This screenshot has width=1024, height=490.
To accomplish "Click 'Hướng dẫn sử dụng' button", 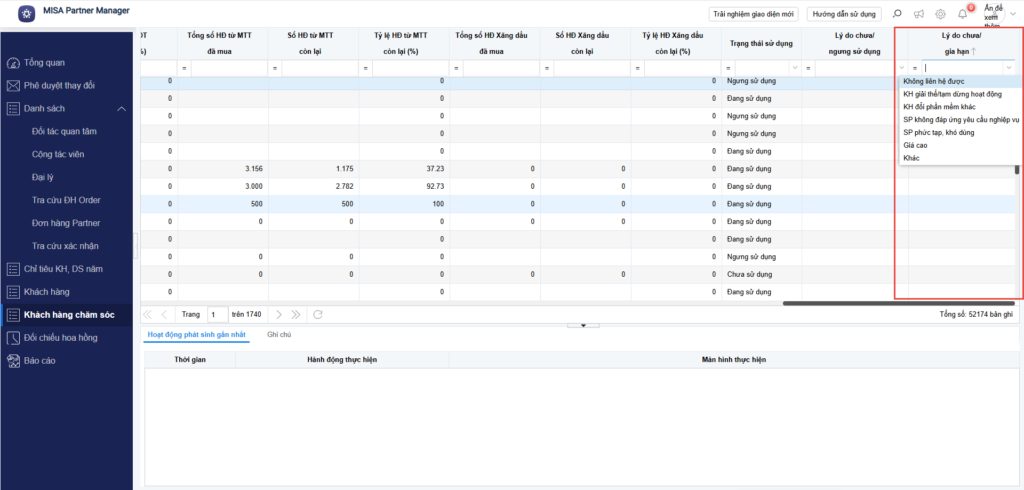I will [844, 14].
